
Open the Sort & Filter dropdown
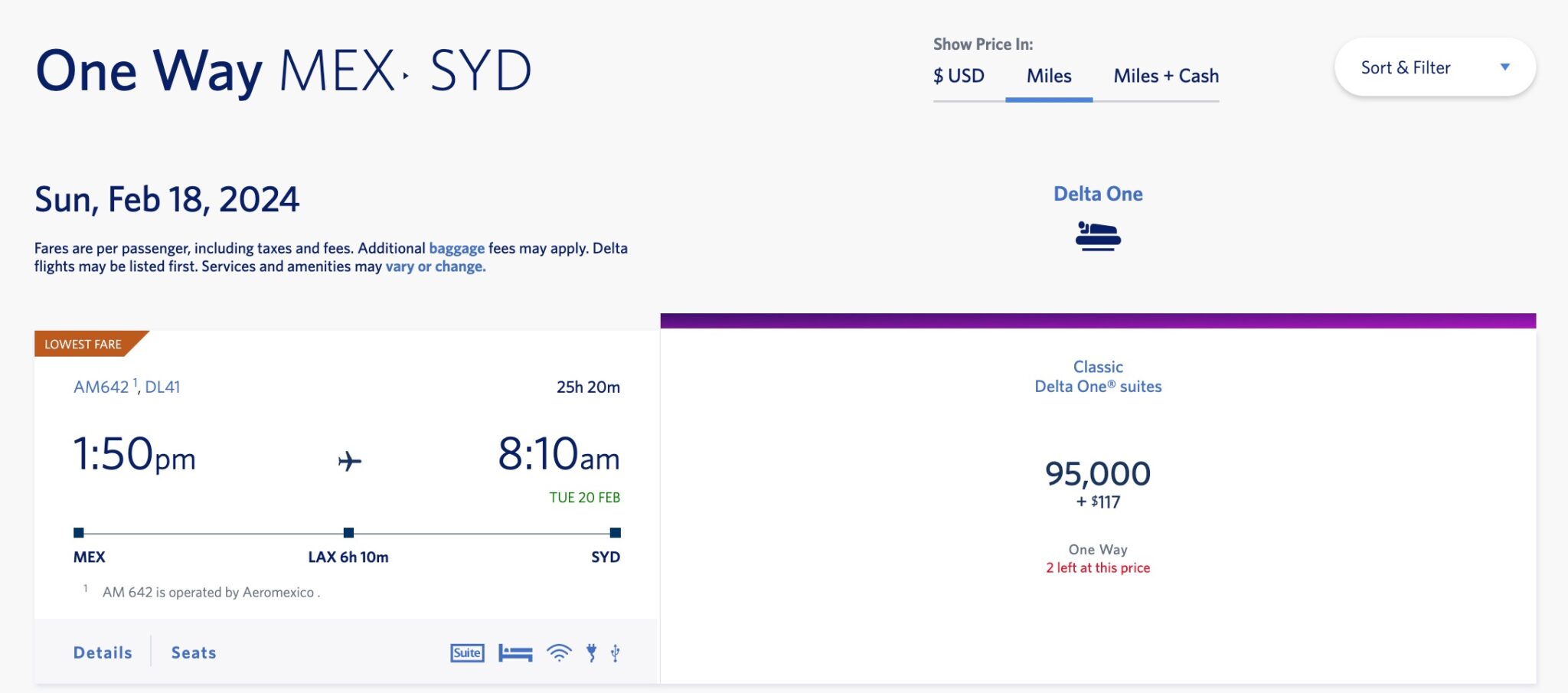point(1433,67)
